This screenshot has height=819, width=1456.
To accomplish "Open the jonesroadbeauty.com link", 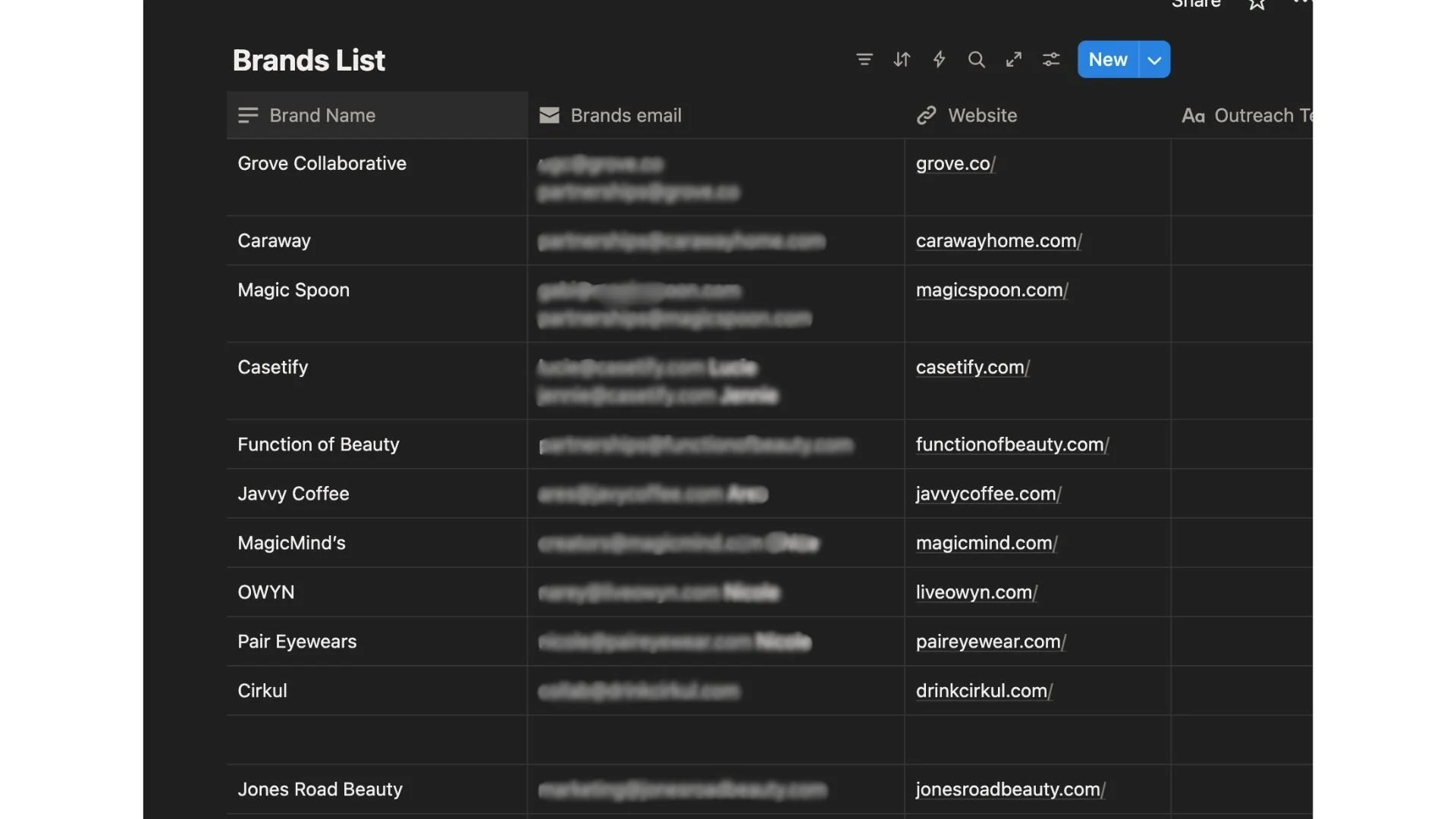I will pyautogui.click(x=1008, y=789).
